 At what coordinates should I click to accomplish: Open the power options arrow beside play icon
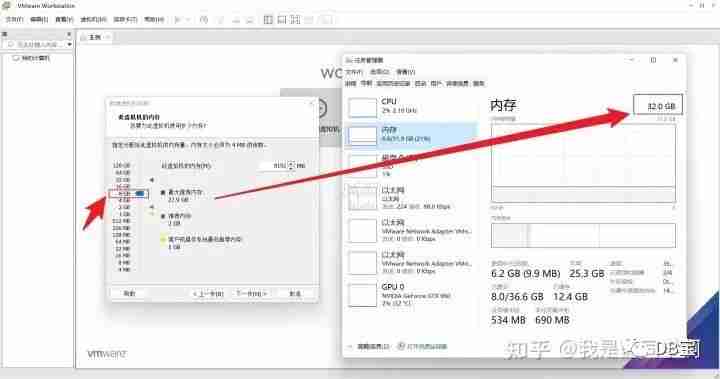187,20
